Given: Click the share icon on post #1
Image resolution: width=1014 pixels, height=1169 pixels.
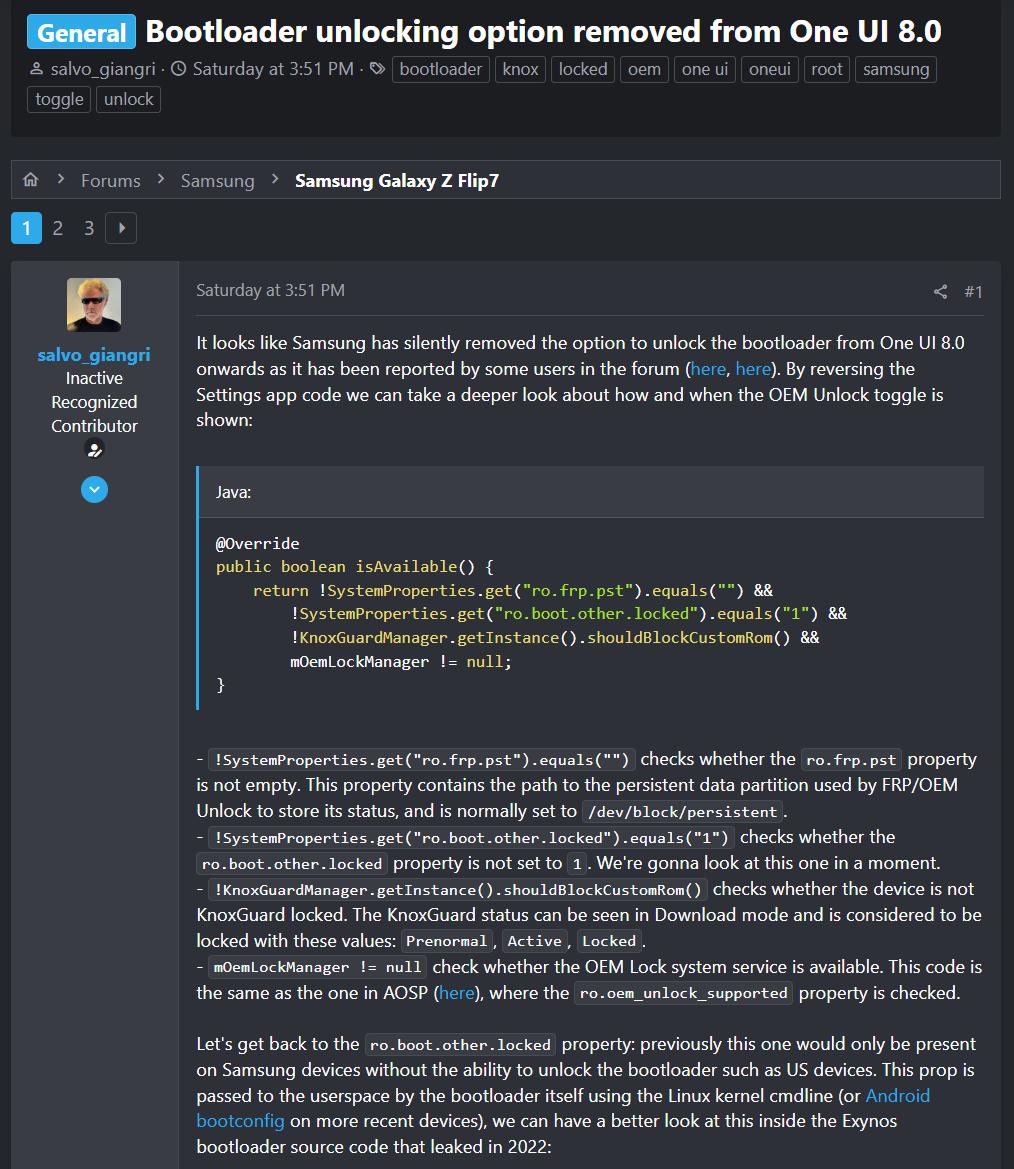Looking at the screenshot, I should [940, 292].
